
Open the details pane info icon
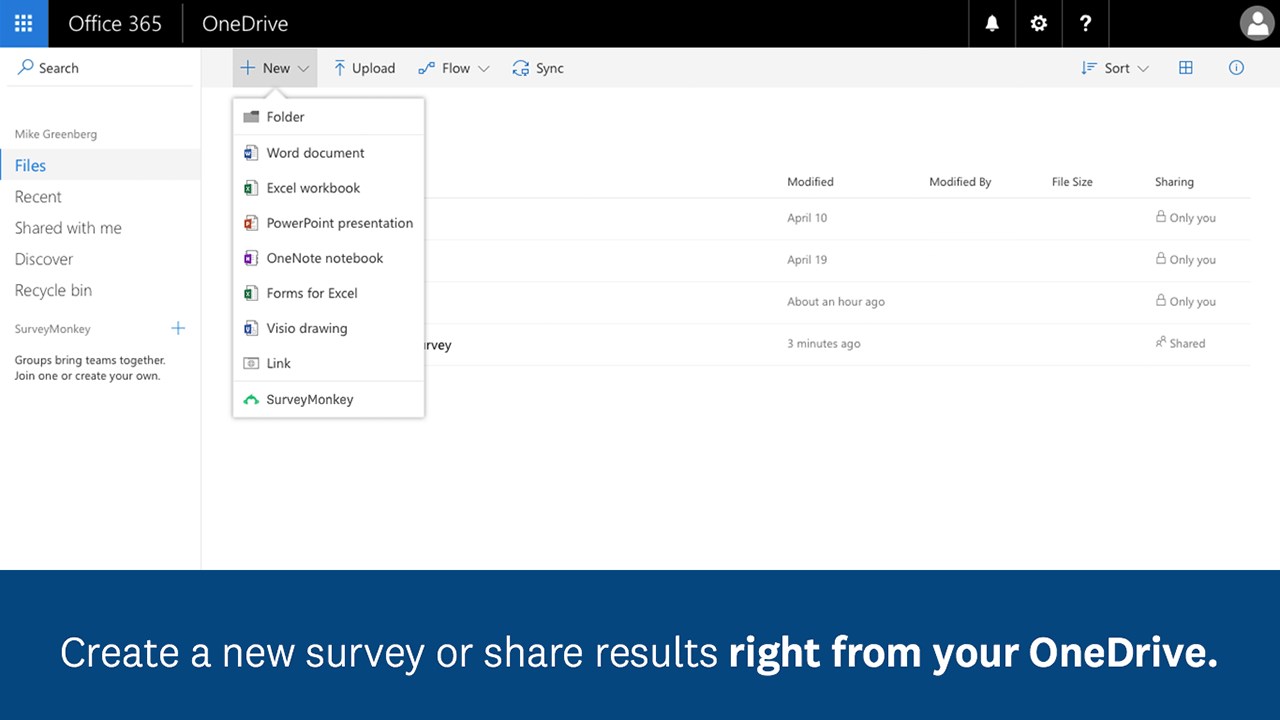tap(1236, 68)
